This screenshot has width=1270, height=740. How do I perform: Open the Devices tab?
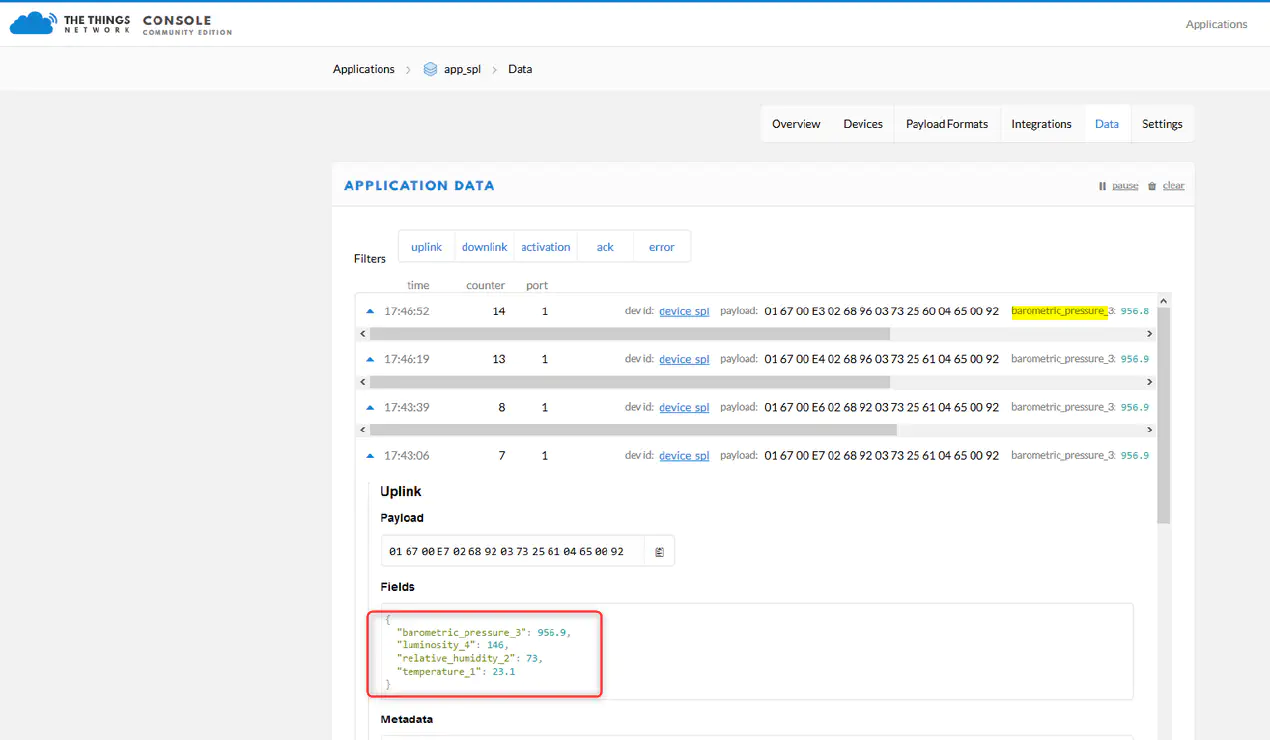863,124
